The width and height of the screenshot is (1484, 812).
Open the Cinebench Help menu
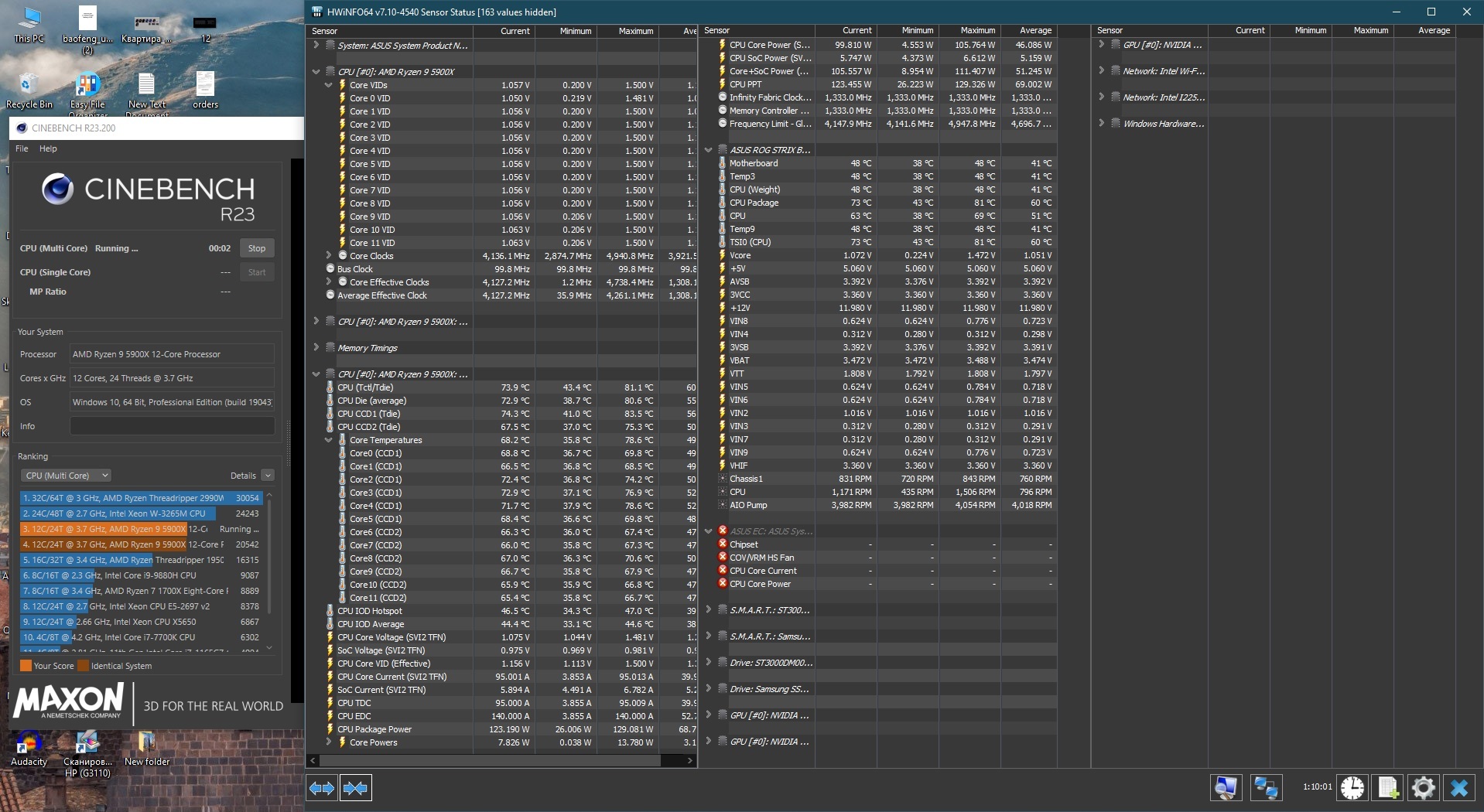[x=48, y=148]
